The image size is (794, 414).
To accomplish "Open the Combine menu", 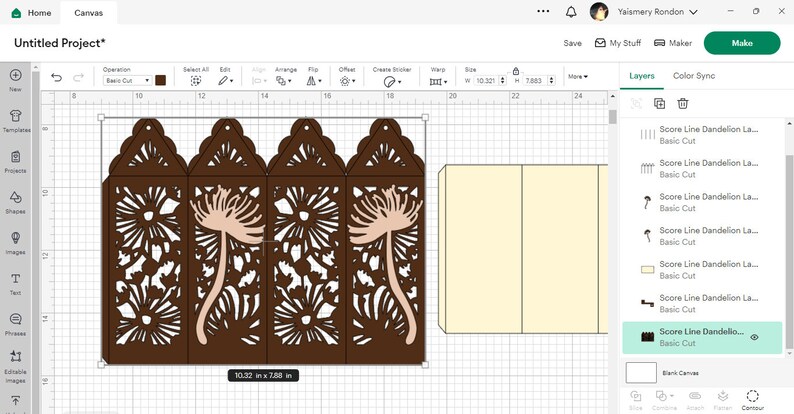I will (664, 400).
